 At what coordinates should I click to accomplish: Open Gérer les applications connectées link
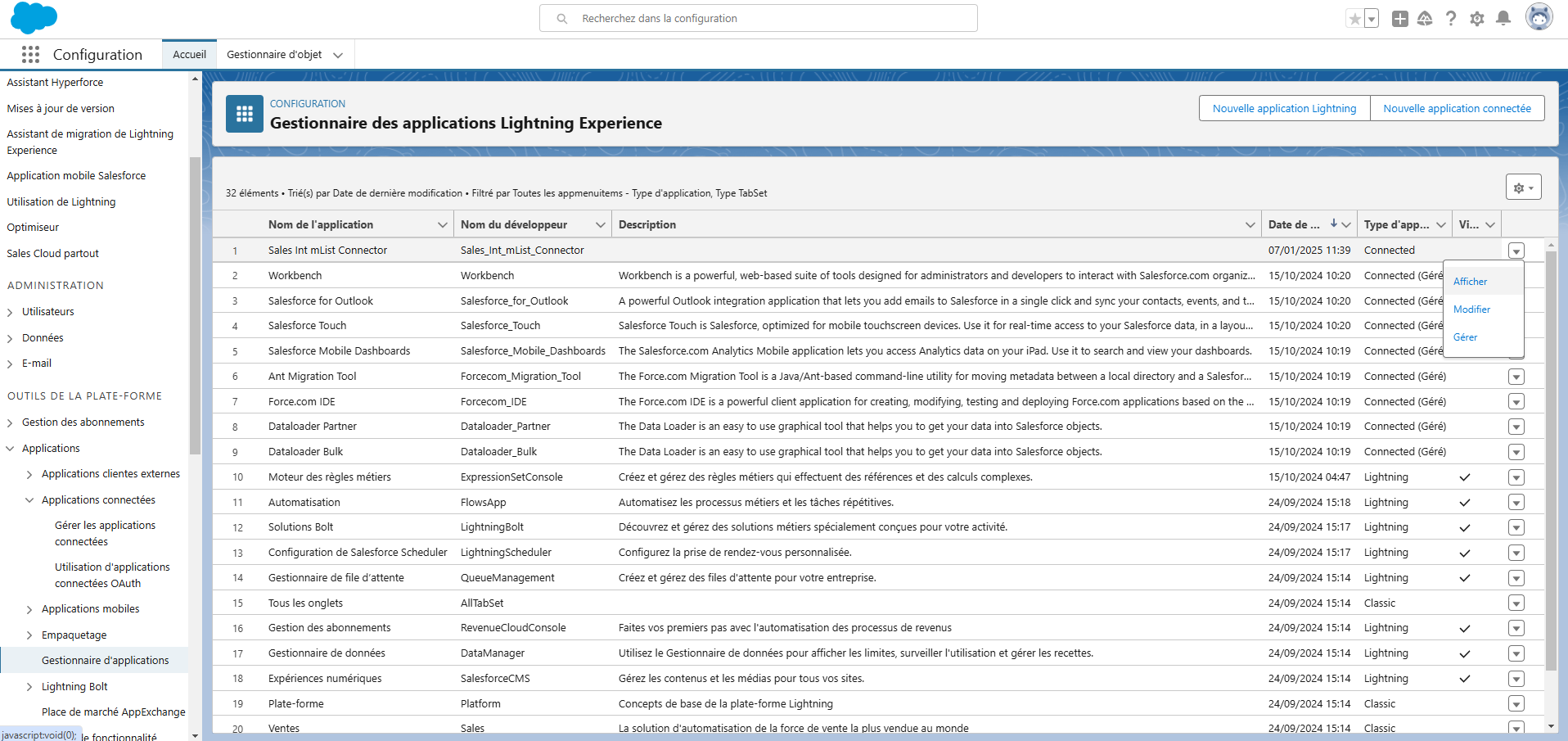(x=105, y=534)
